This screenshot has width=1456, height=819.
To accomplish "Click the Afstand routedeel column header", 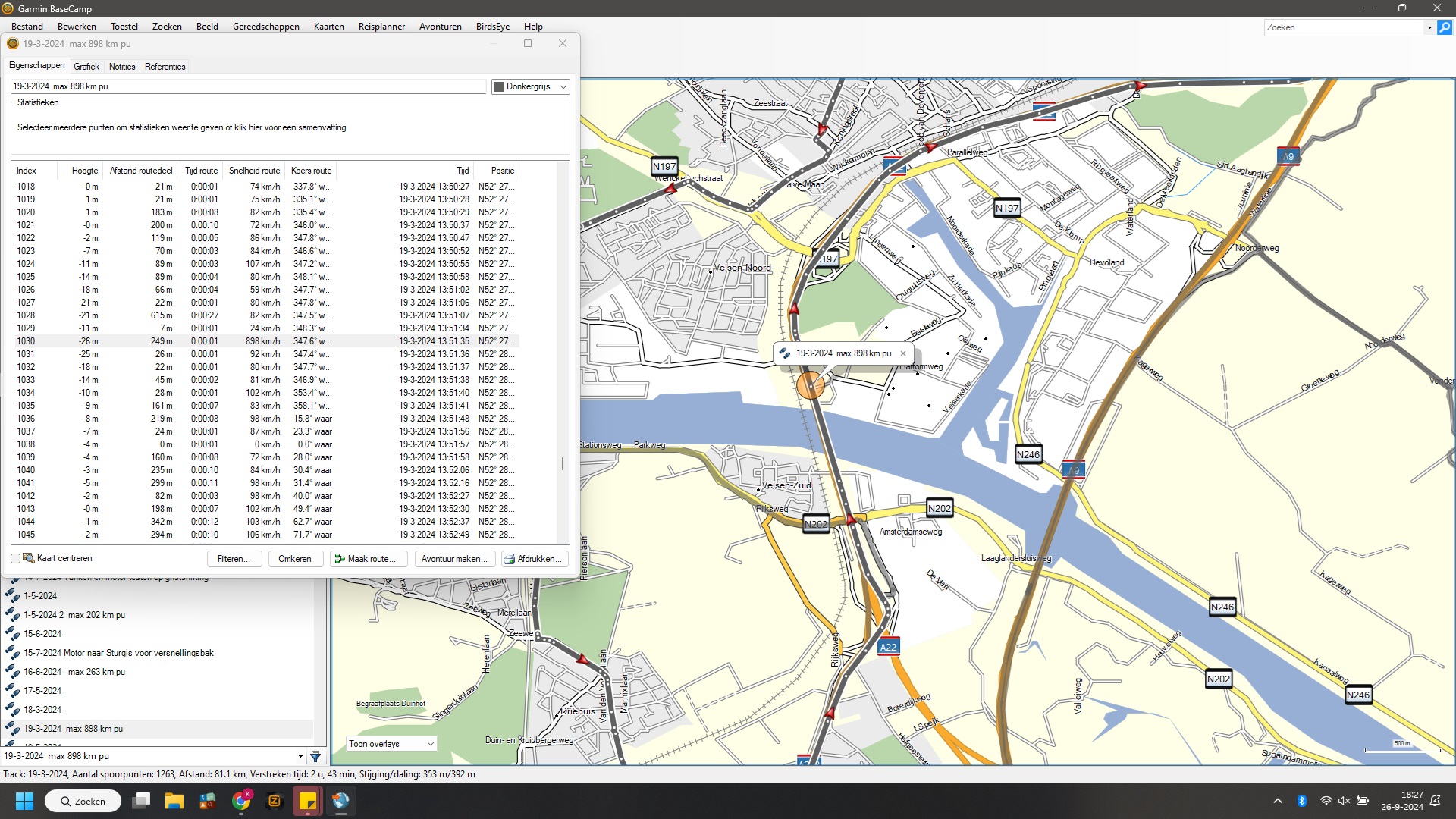I will point(141,171).
